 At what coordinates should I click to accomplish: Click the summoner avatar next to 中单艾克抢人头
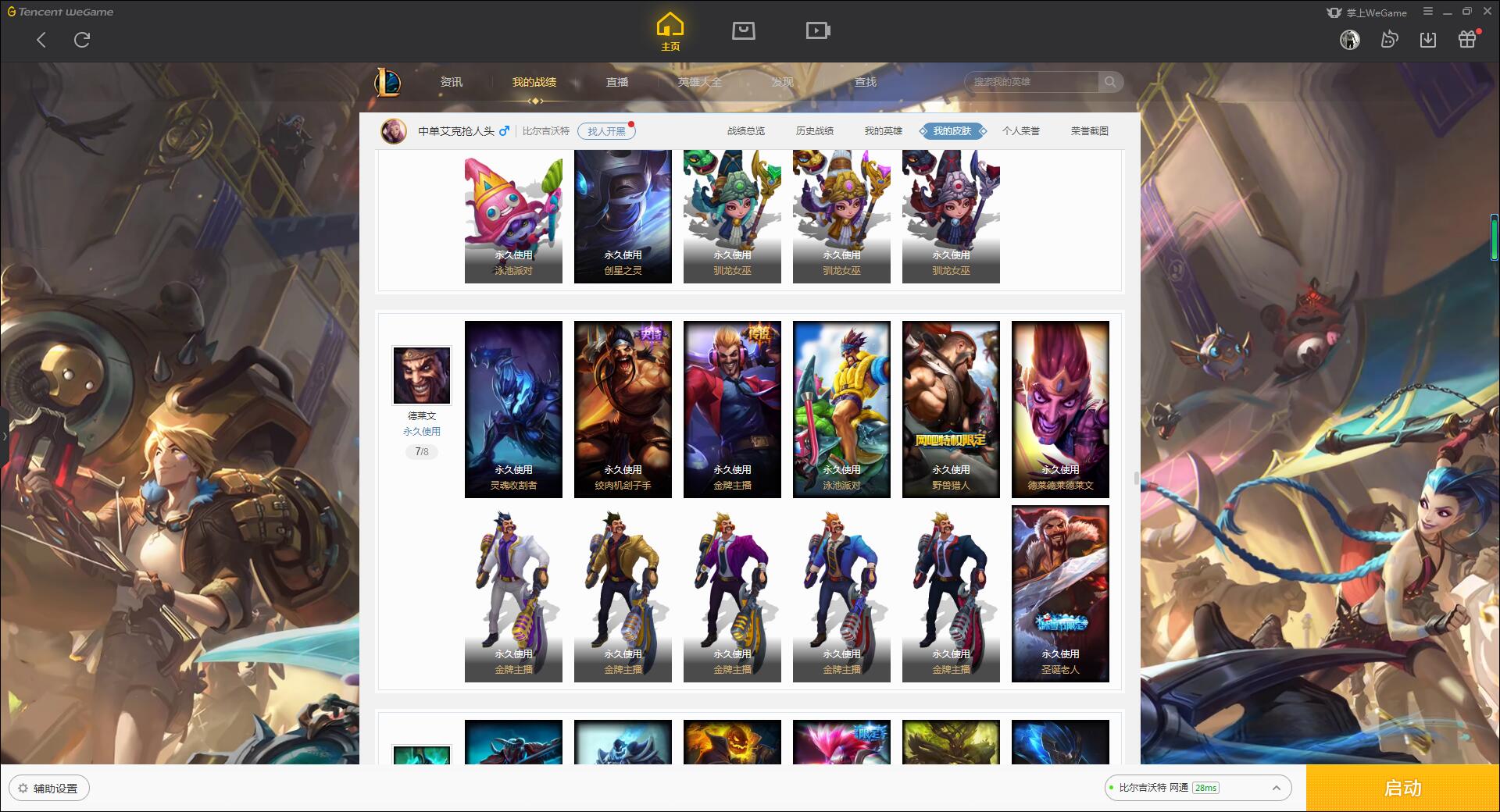[394, 131]
